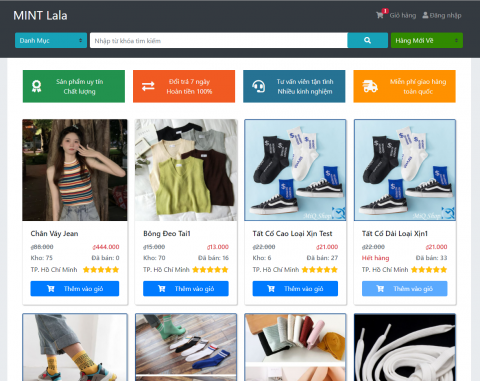Click the Sản phẩm uy tín banner

pyautogui.click(x=74, y=86)
